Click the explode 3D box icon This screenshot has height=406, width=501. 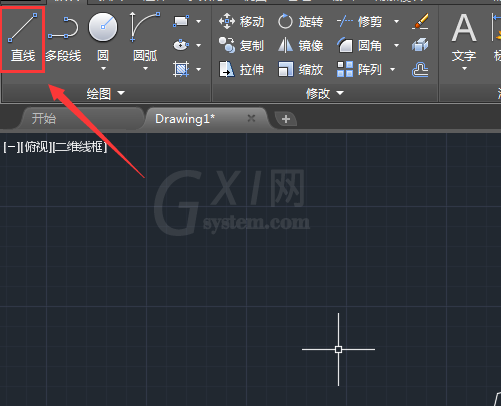420,45
